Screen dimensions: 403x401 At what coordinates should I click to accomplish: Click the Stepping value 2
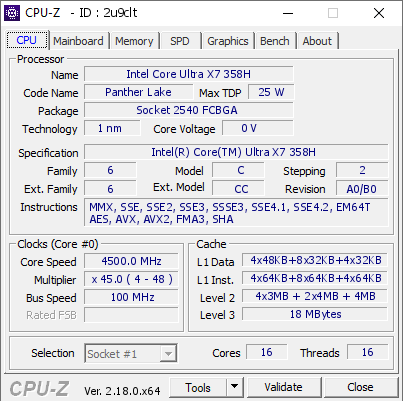coord(362,170)
